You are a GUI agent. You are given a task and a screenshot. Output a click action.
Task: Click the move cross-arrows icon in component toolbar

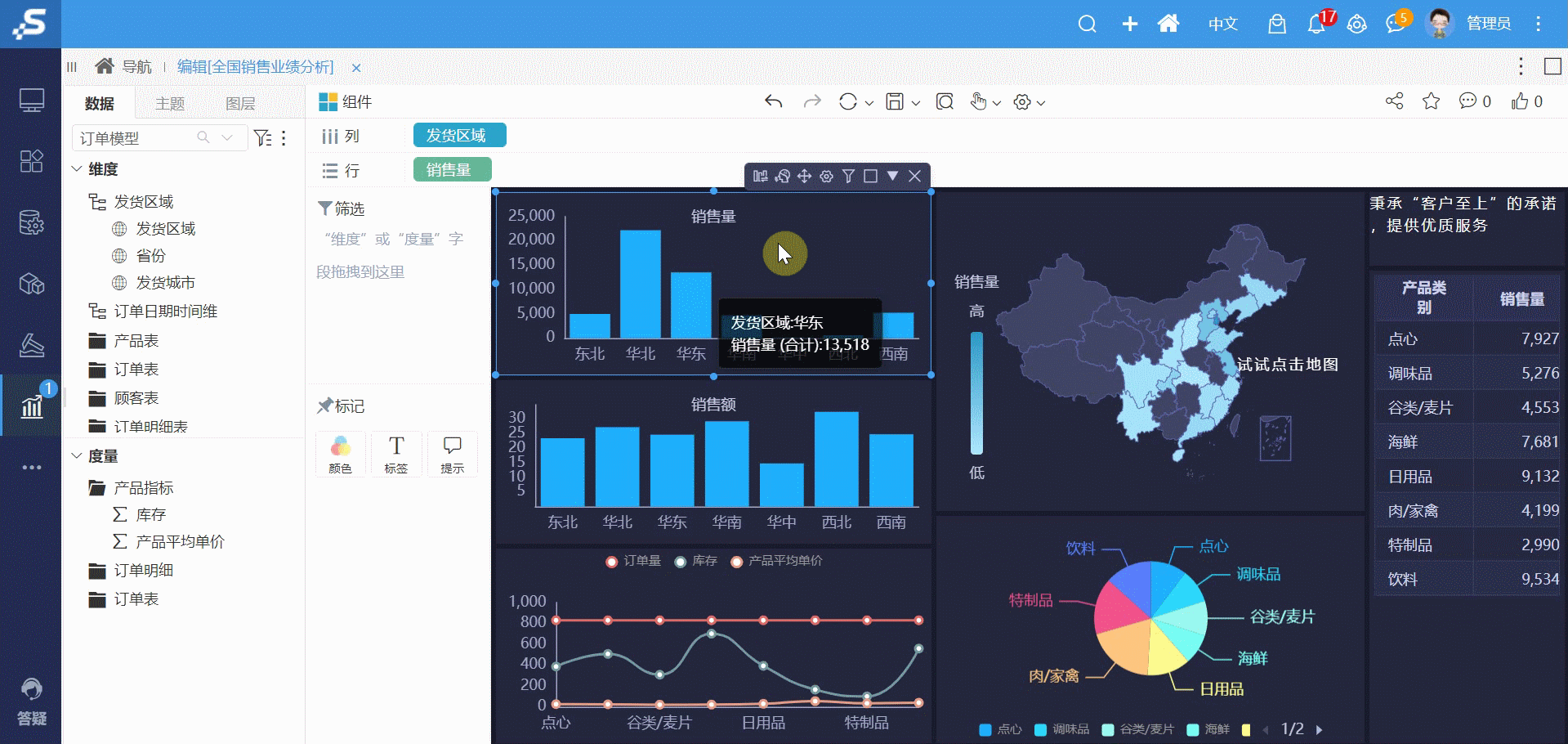(804, 176)
